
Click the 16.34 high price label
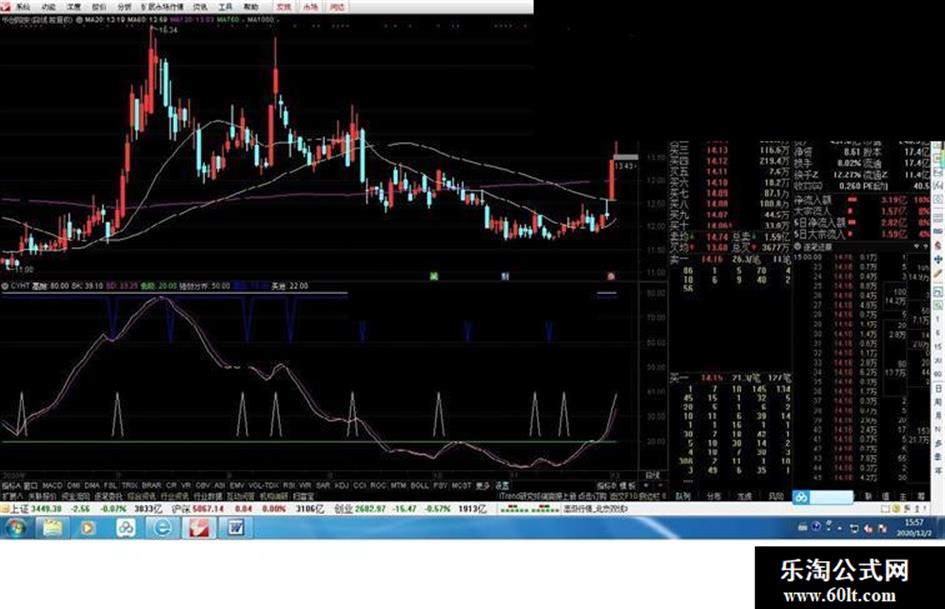169,30
